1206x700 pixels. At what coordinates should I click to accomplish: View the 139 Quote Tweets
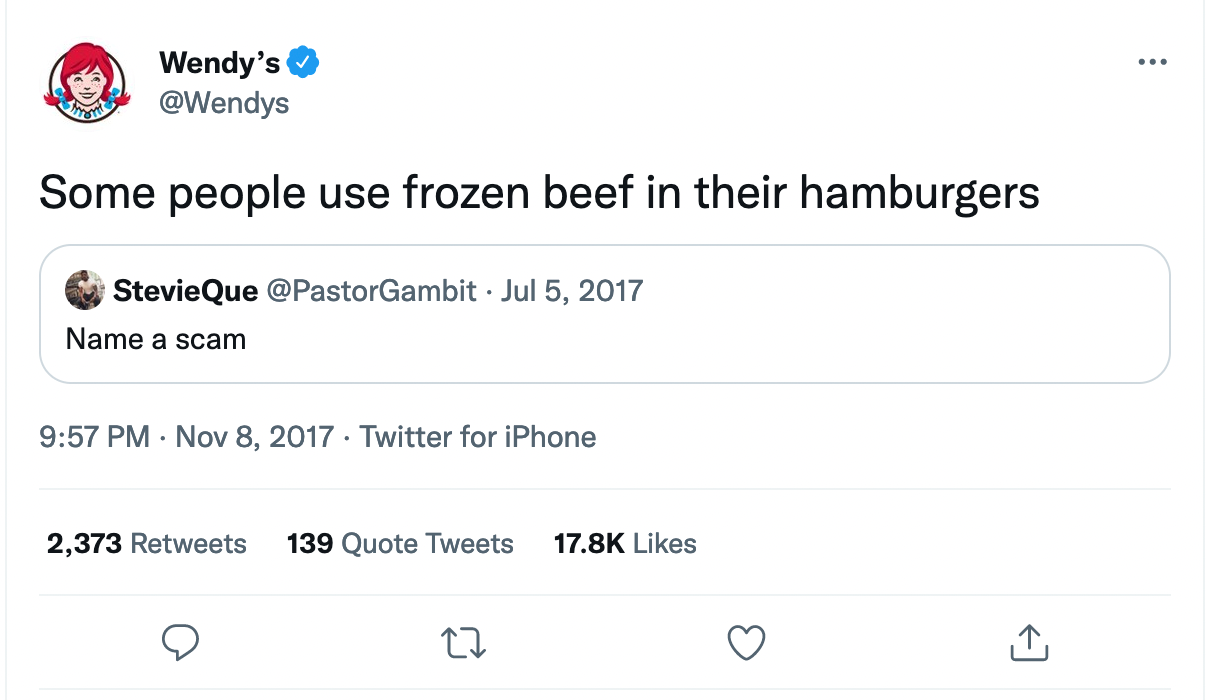[400, 544]
